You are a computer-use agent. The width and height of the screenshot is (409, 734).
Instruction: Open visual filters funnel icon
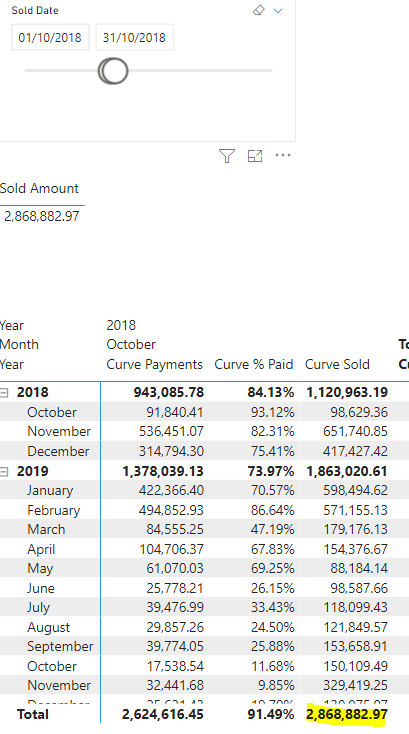point(227,156)
